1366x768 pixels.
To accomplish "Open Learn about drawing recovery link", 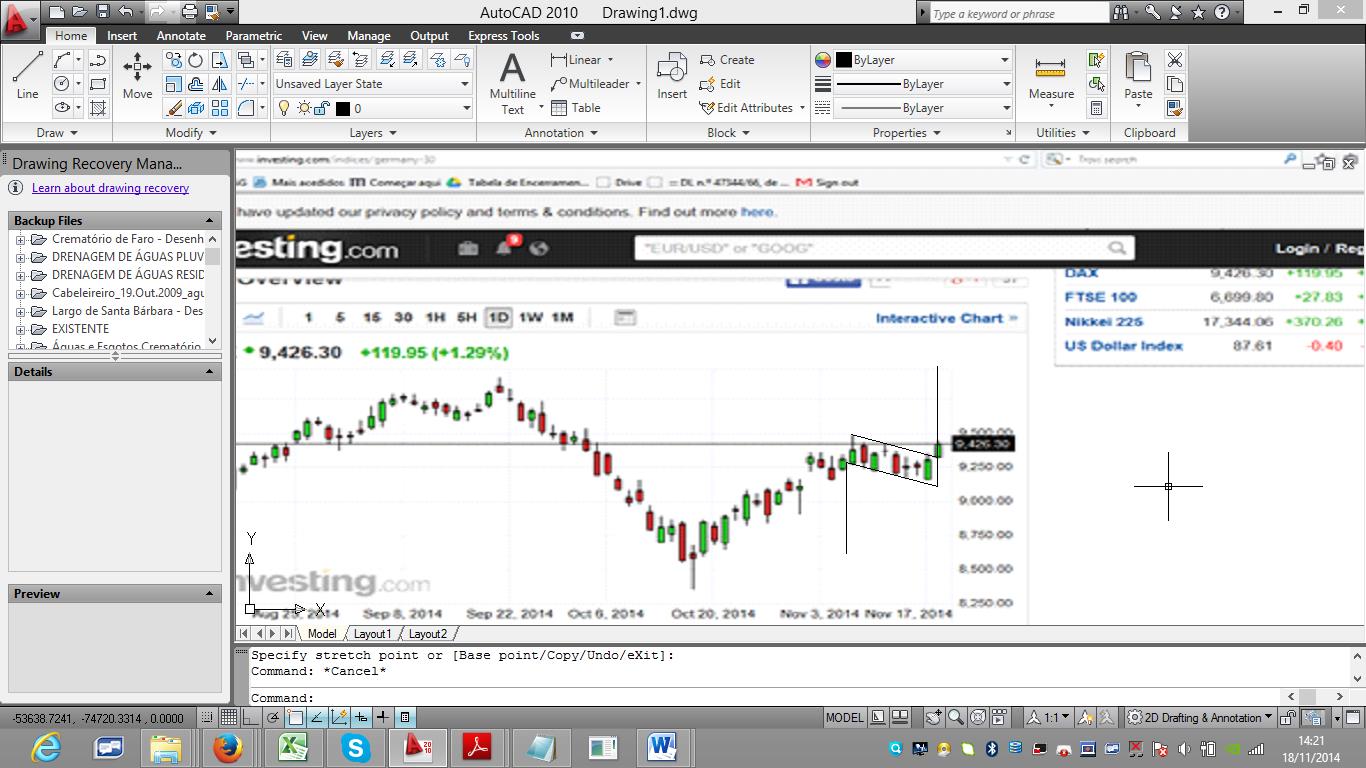I will (110, 188).
